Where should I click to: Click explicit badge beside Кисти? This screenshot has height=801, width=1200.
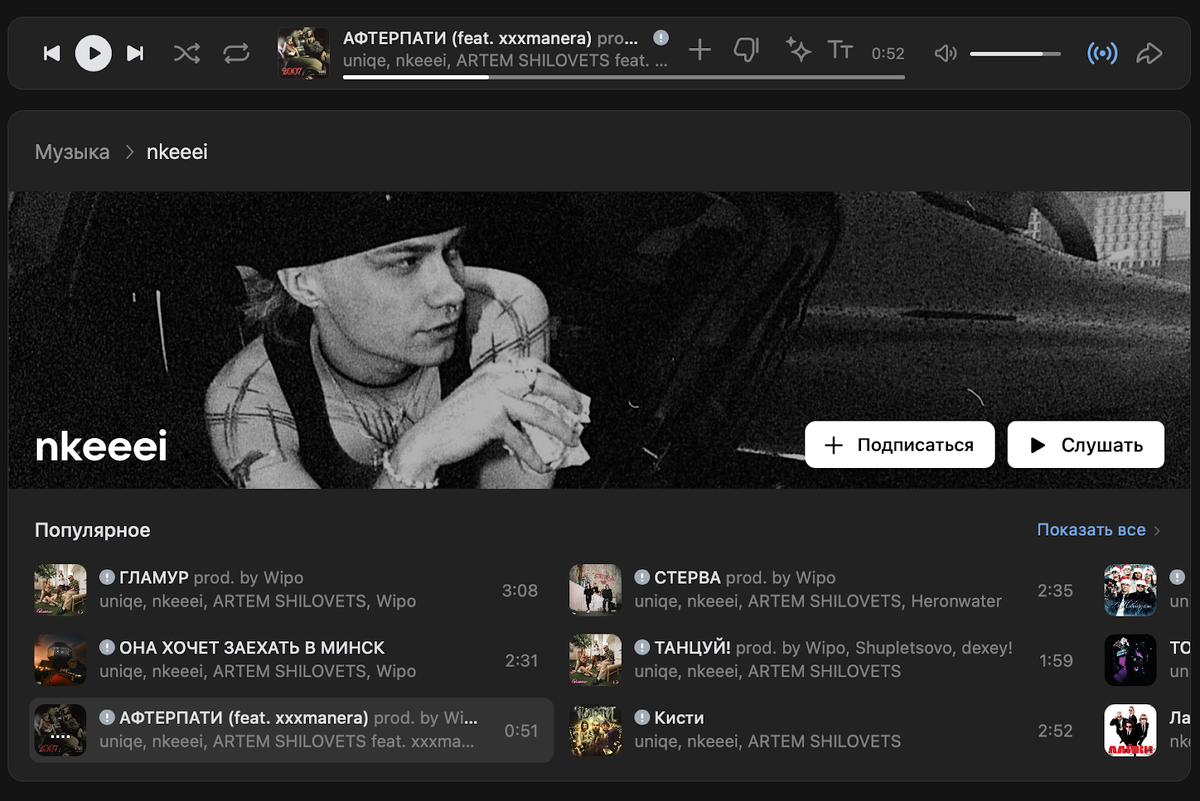click(x=642, y=717)
